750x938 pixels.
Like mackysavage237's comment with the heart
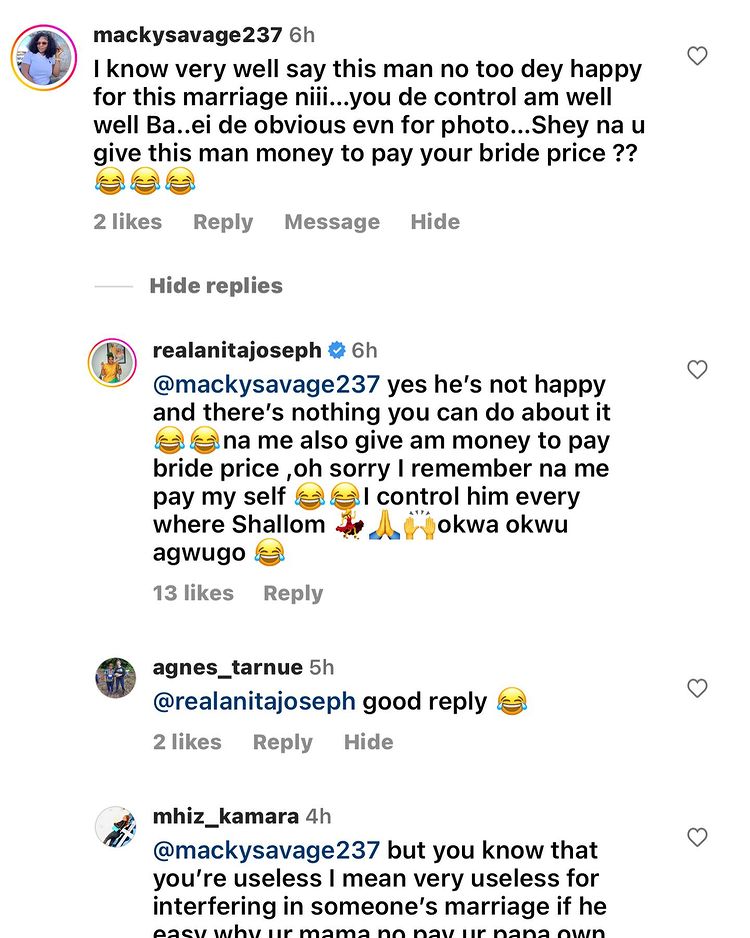697,57
